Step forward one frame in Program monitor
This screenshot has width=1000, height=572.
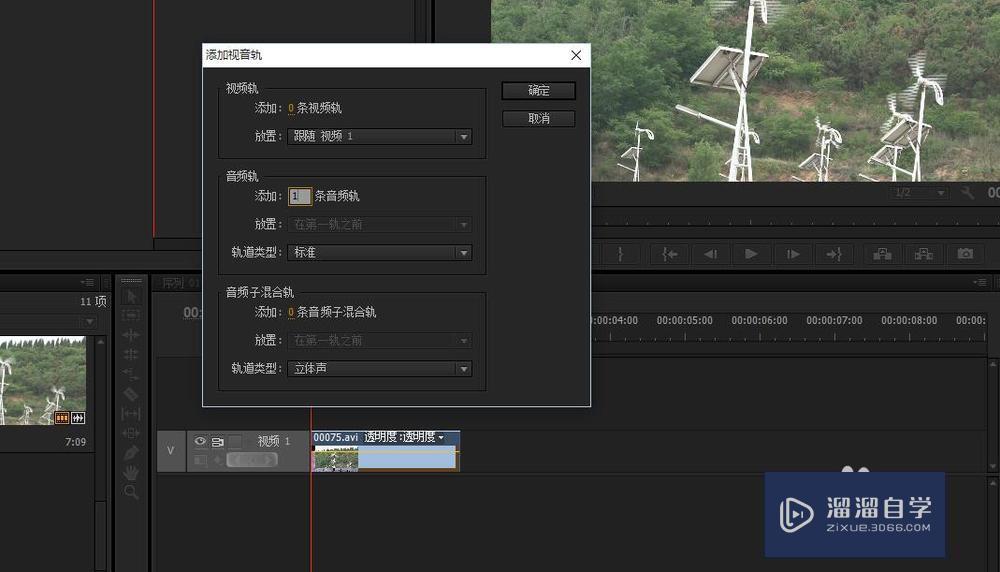click(x=793, y=254)
